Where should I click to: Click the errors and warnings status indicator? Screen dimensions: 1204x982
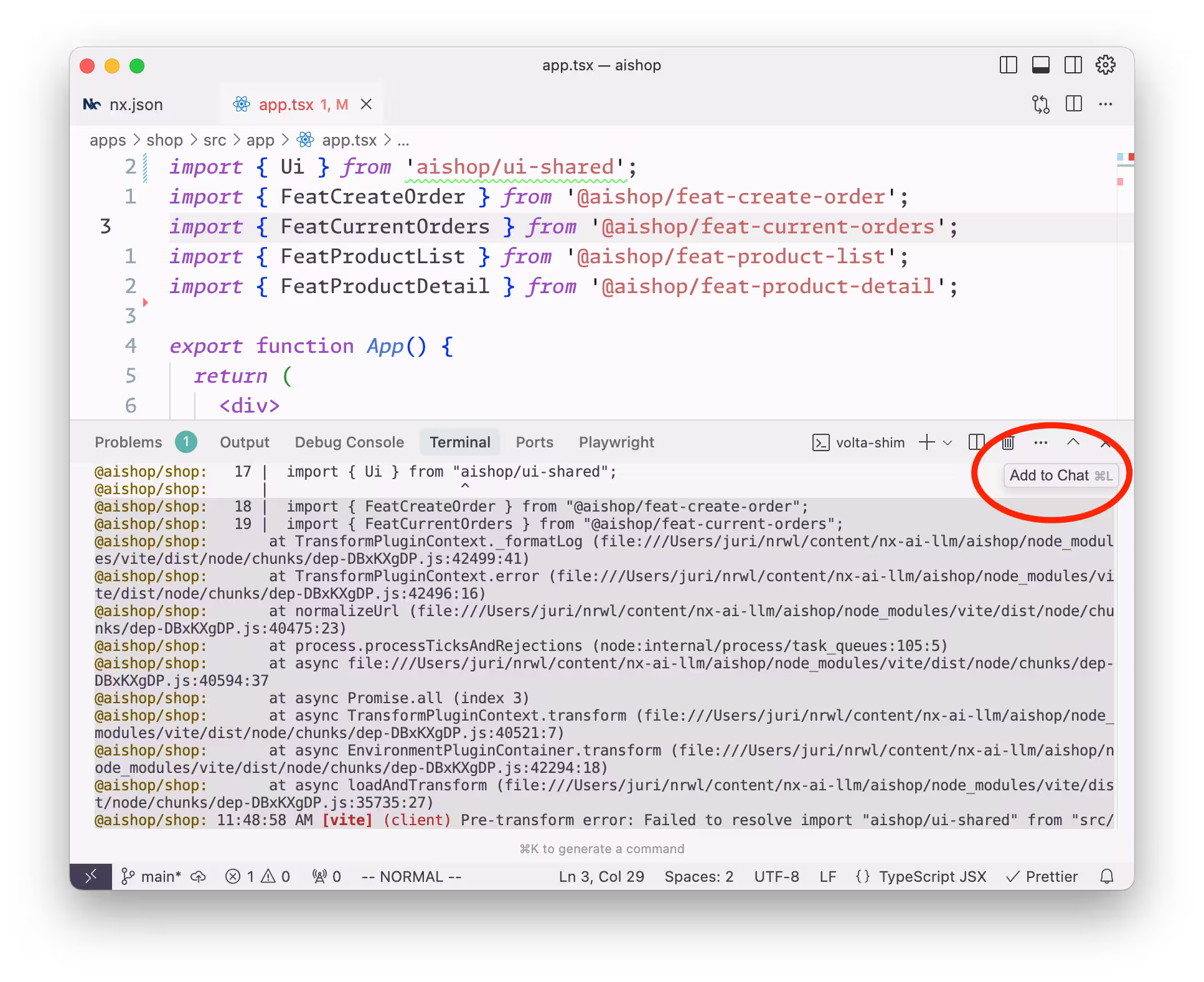click(258, 876)
